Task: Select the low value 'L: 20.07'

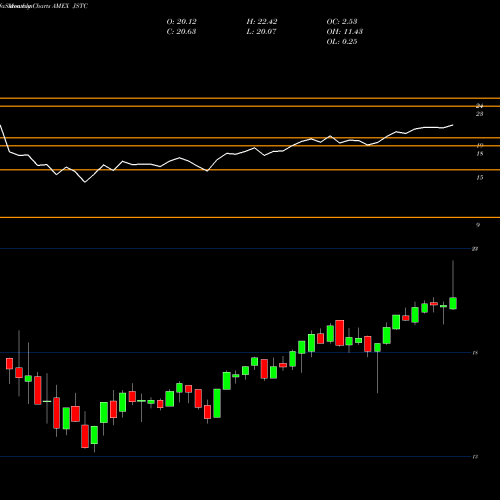Action: click(x=262, y=32)
